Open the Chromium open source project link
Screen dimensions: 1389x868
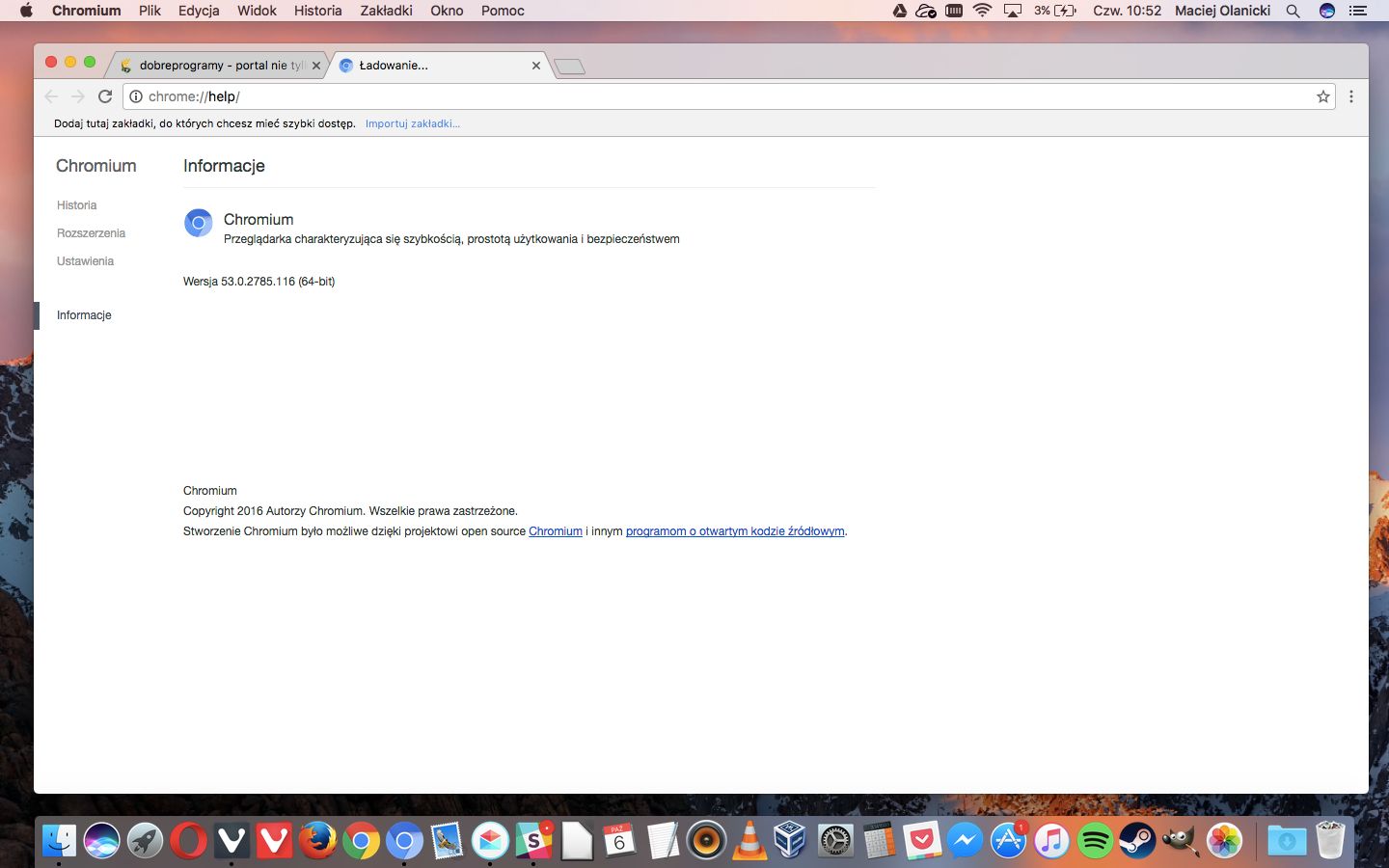(556, 531)
